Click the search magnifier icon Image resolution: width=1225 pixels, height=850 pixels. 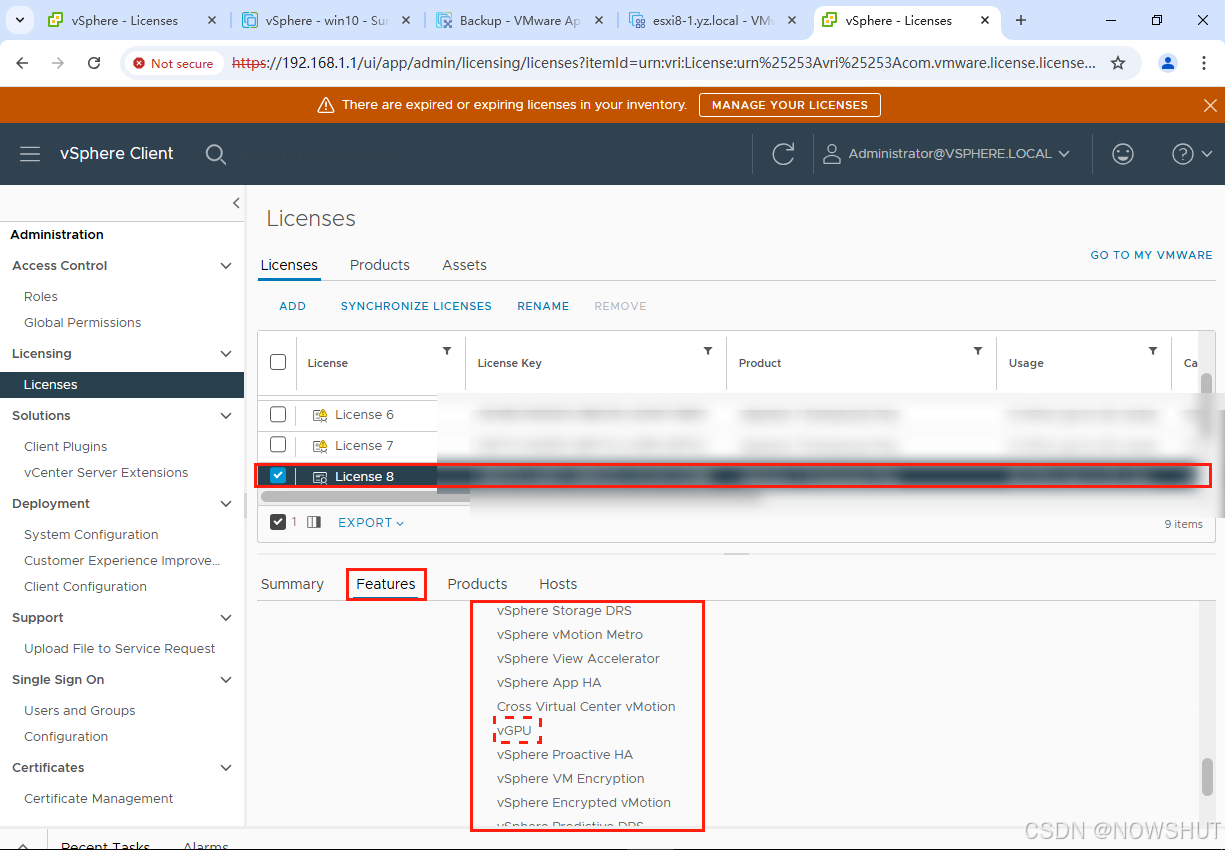click(215, 154)
